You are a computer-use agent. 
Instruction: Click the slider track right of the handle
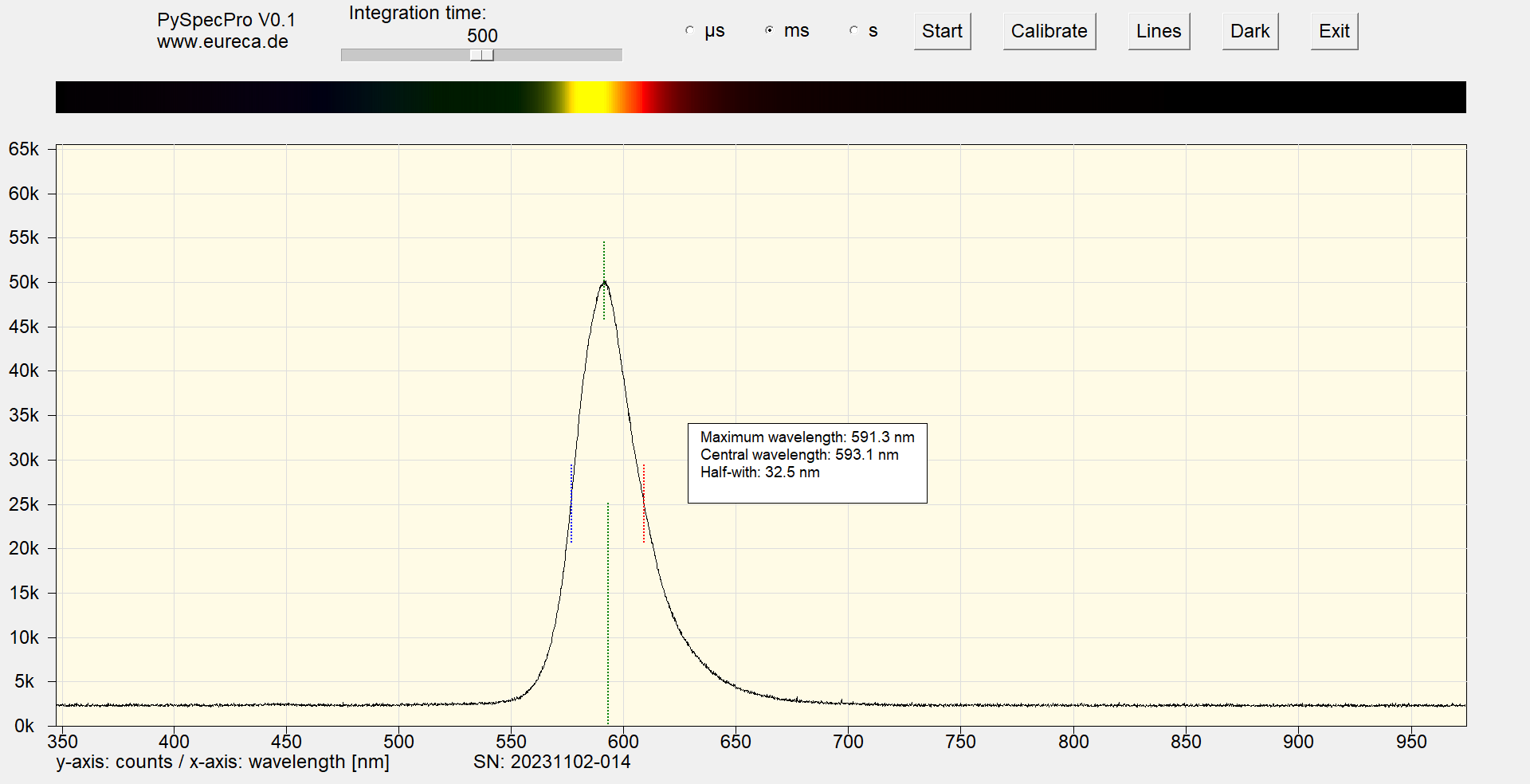tap(558, 55)
